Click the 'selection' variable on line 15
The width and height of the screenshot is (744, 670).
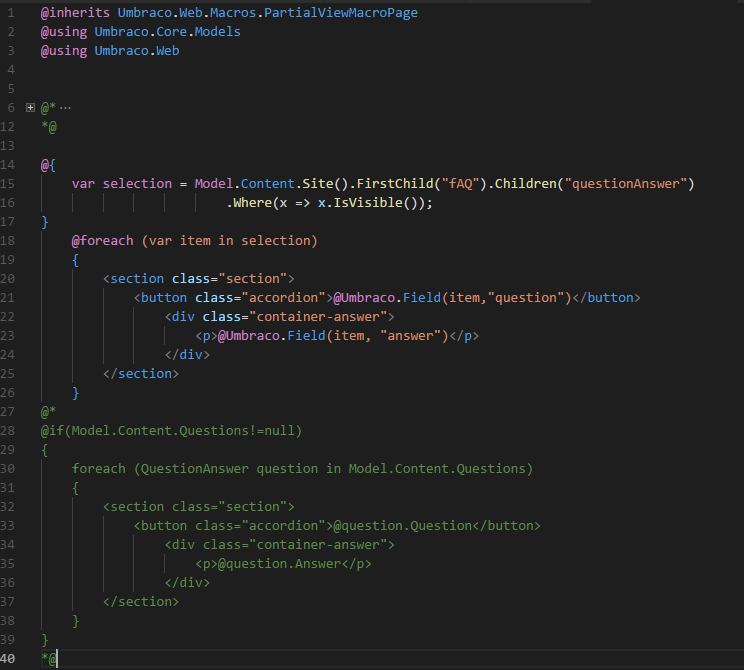pos(137,184)
